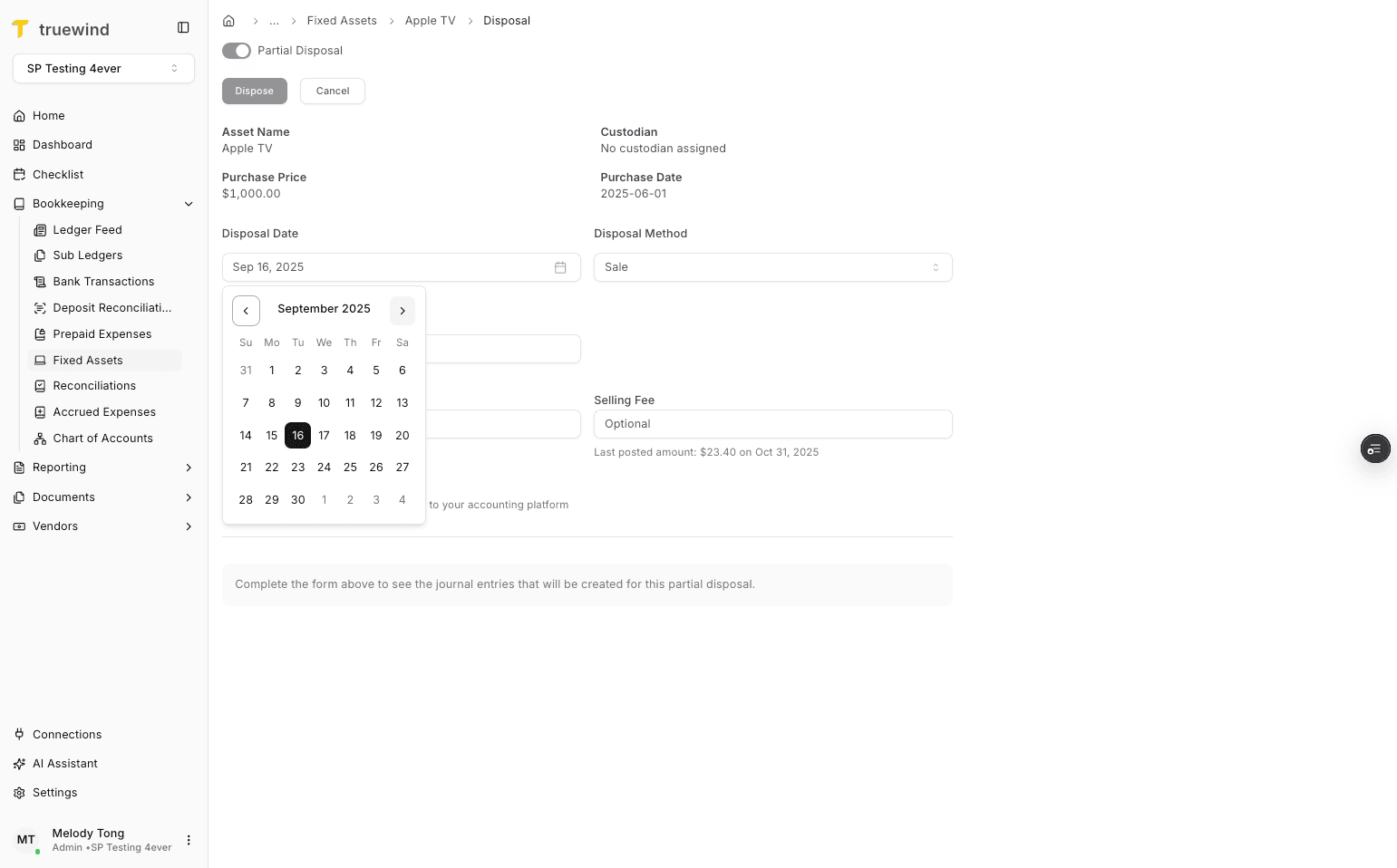Open Fixed Assets from the breadcrumb
This screenshot has width=1397, height=868.
(342, 20)
